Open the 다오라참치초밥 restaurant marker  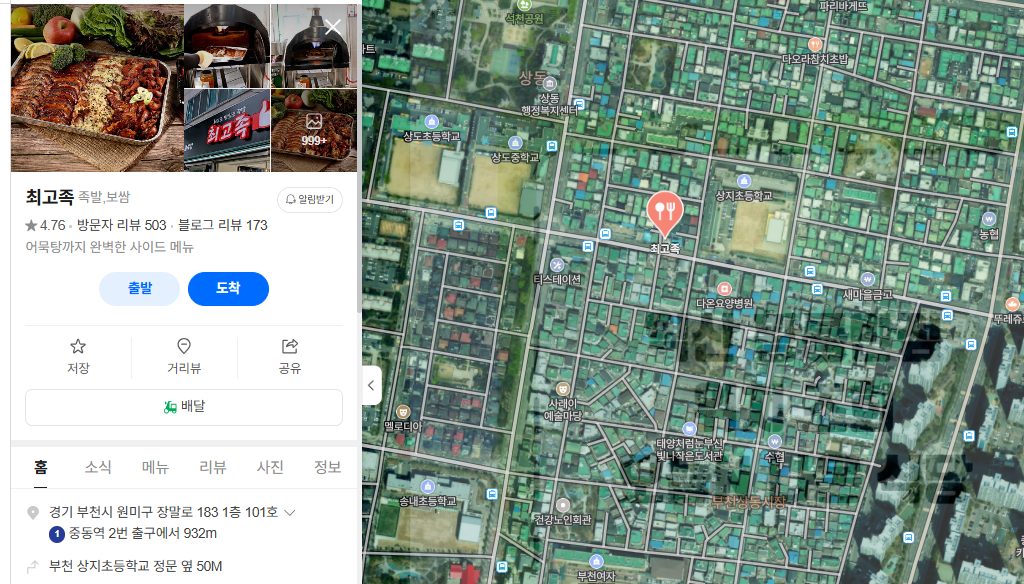(x=814, y=44)
